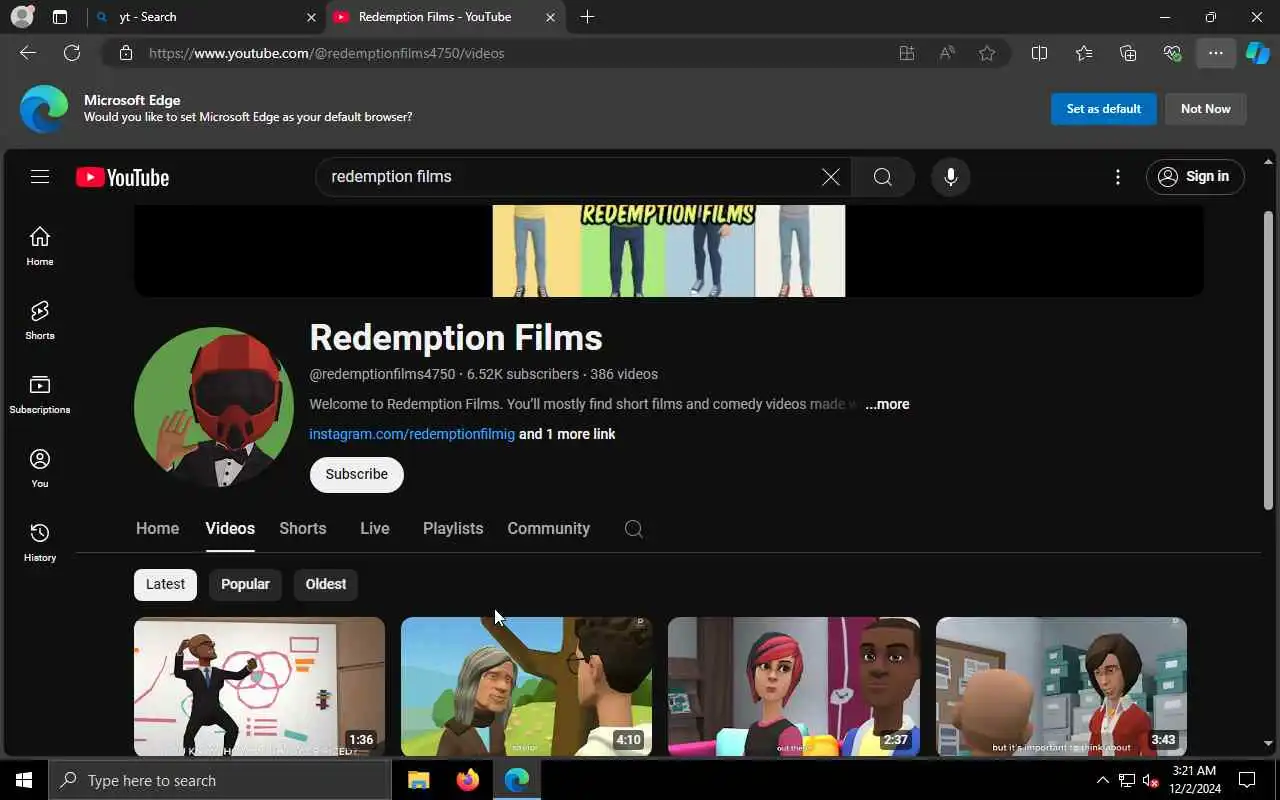1280x800 pixels.
Task: Launch Firefox from the taskbar
Action: 467,780
